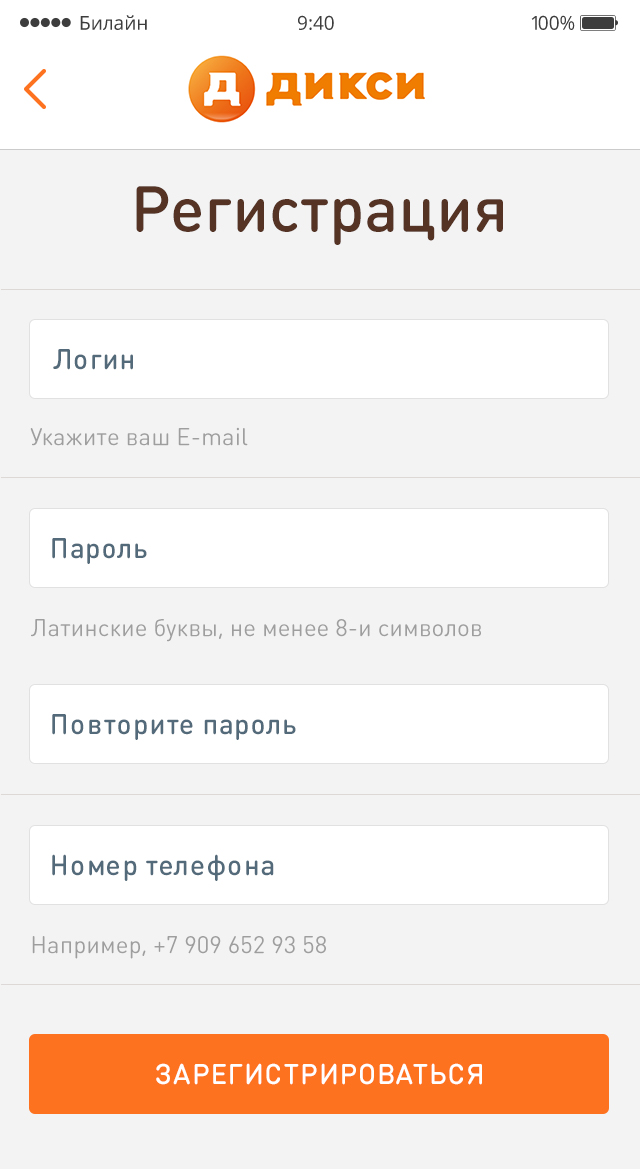Click the example phone number hint
Screen dimensions: 640x1169
[179, 945]
